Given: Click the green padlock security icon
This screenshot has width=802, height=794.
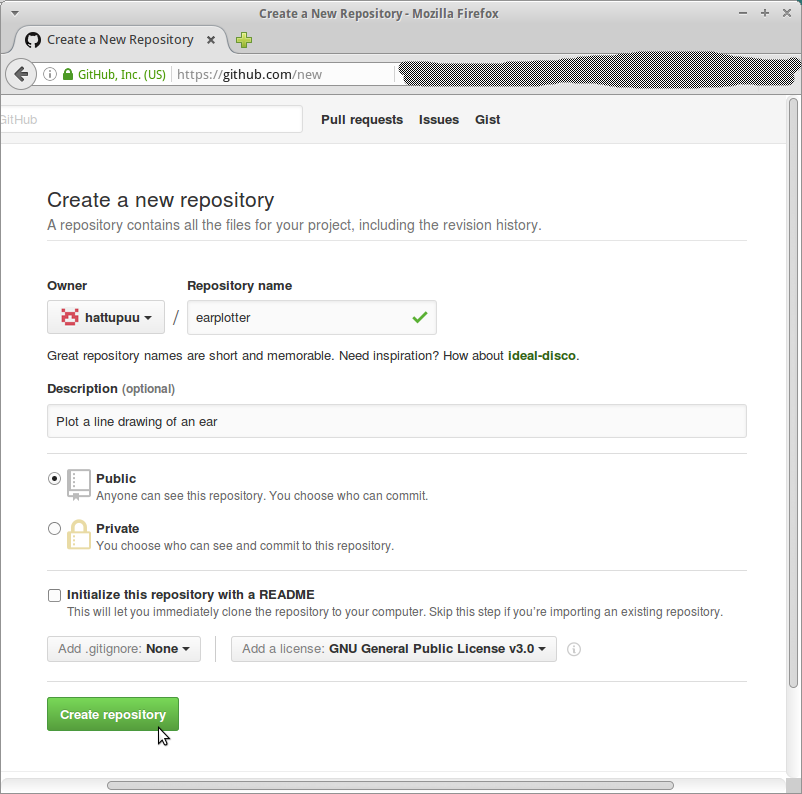Looking at the screenshot, I should 68,75.
